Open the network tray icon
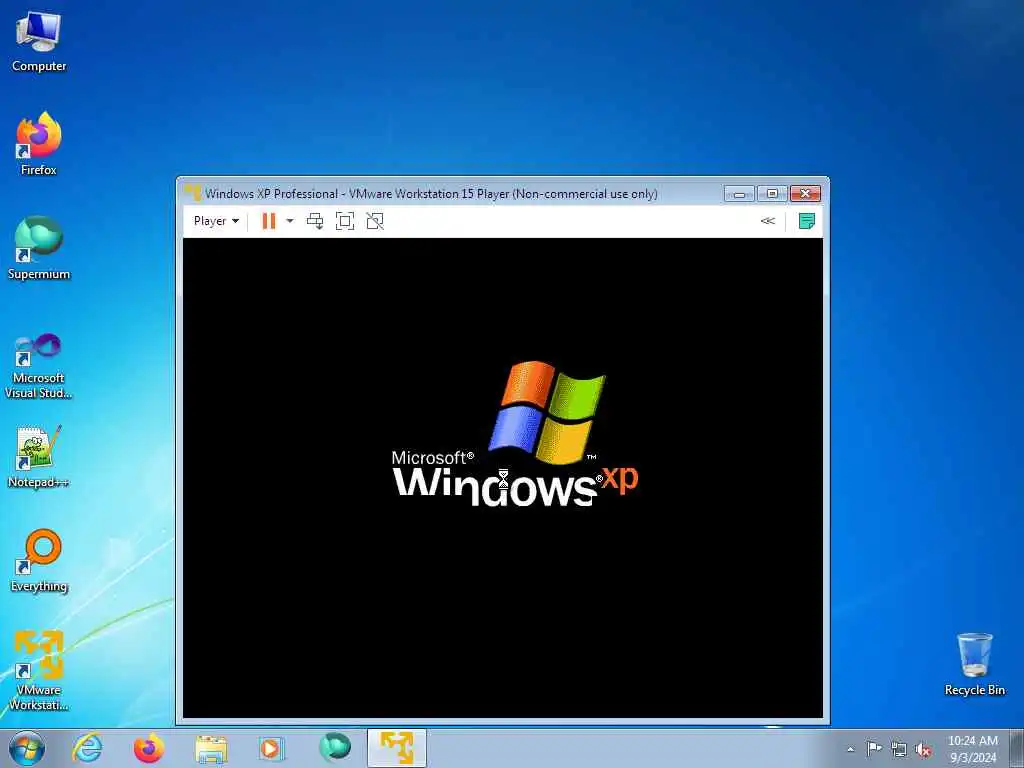Viewport: 1024px width, 768px height. tap(899, 749)
